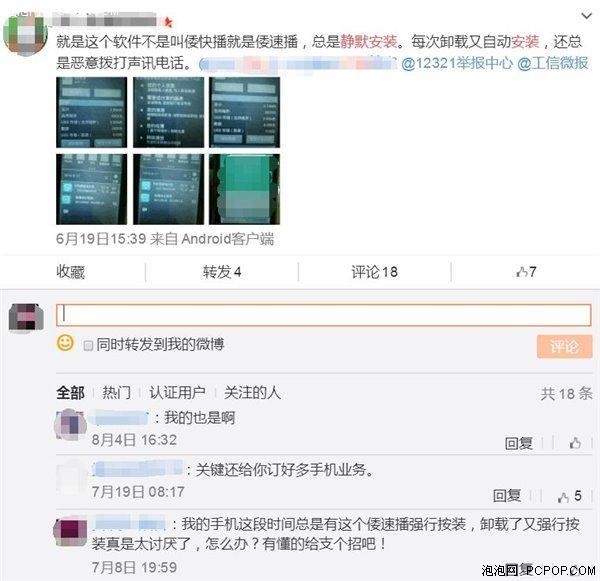
Task: Select the 热门 comments tab
Action: pos(116,393)
